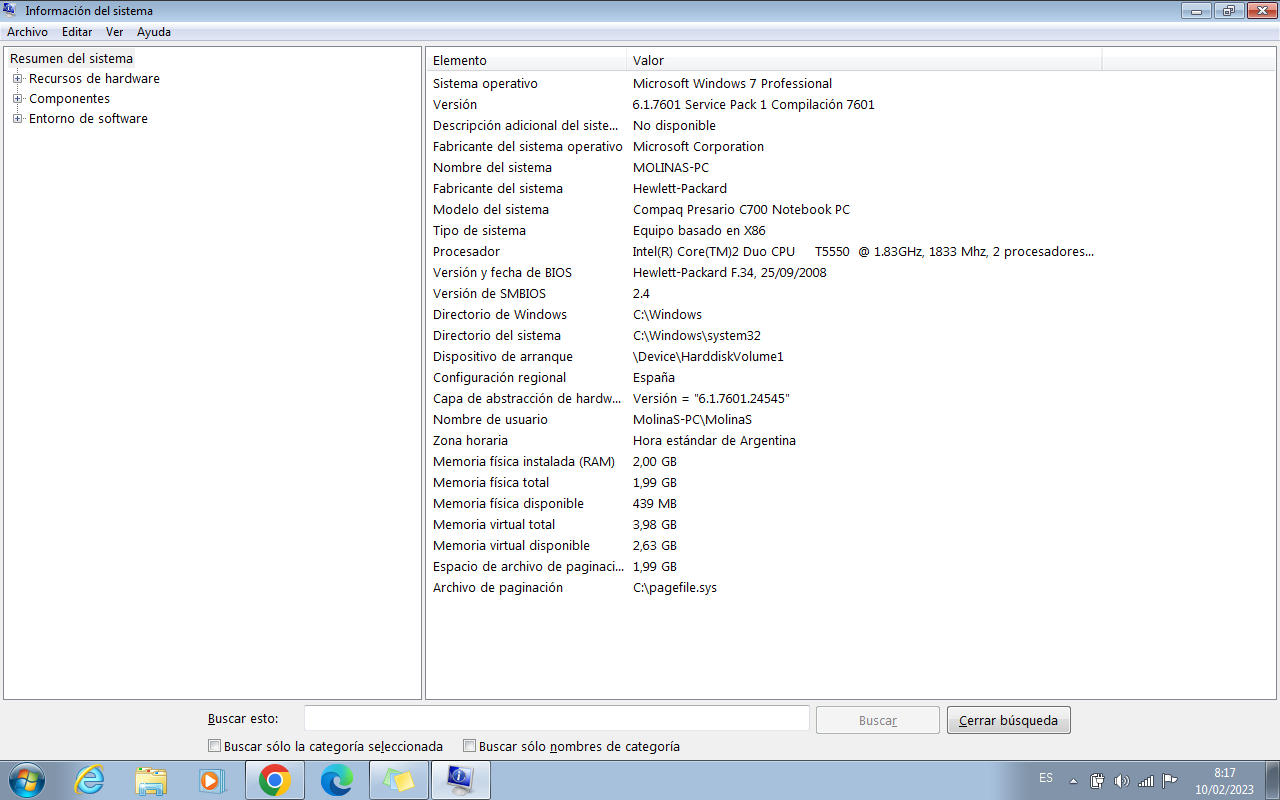Select the Fabricante del sistema row

click(x=764, y=188)
